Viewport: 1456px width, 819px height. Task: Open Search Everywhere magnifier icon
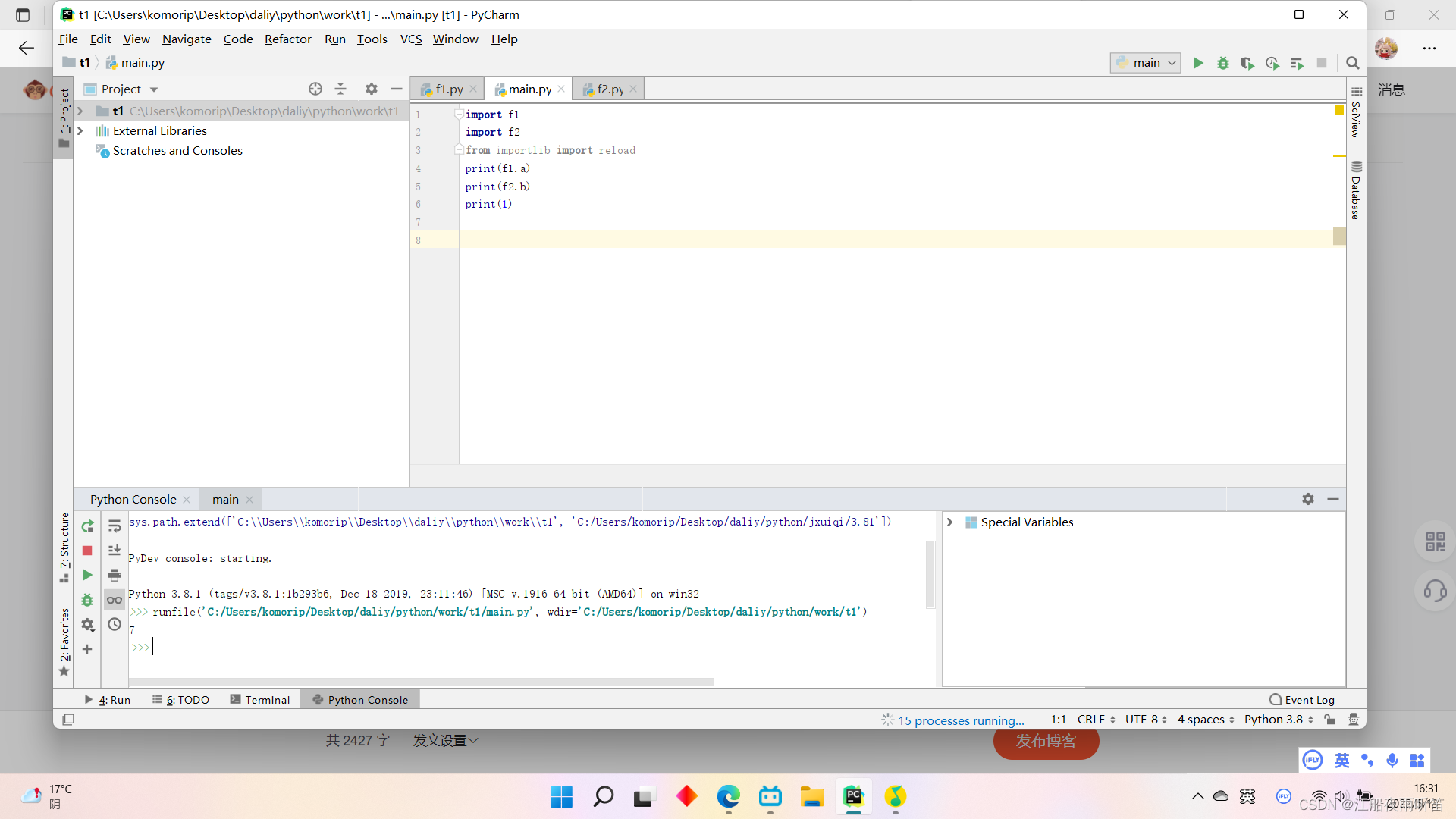pos(1352,63)
